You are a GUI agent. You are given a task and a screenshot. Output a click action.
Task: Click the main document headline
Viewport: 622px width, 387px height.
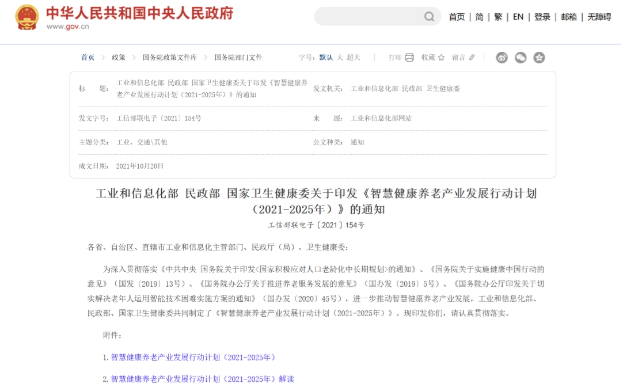pyautogui.click(x=316, y=201)
